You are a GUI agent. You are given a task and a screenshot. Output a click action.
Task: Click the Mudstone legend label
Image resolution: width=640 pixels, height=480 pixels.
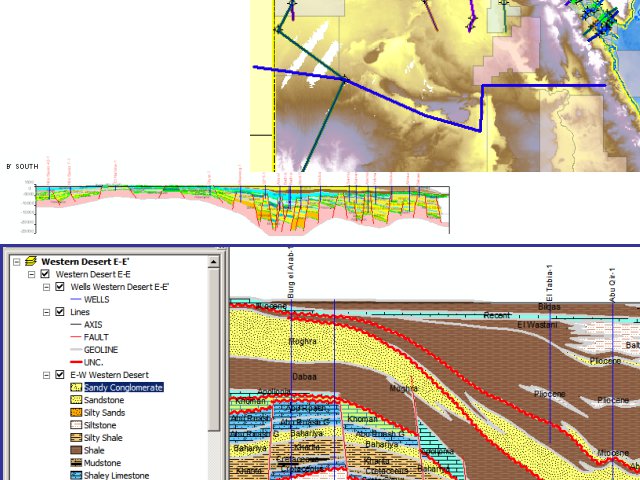(102, 463)
